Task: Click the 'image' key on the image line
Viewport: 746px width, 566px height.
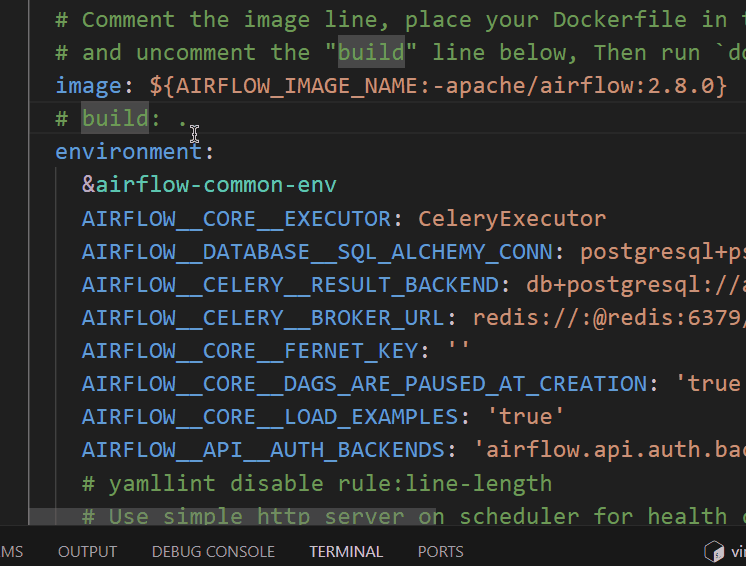Action: pos(88,86)
